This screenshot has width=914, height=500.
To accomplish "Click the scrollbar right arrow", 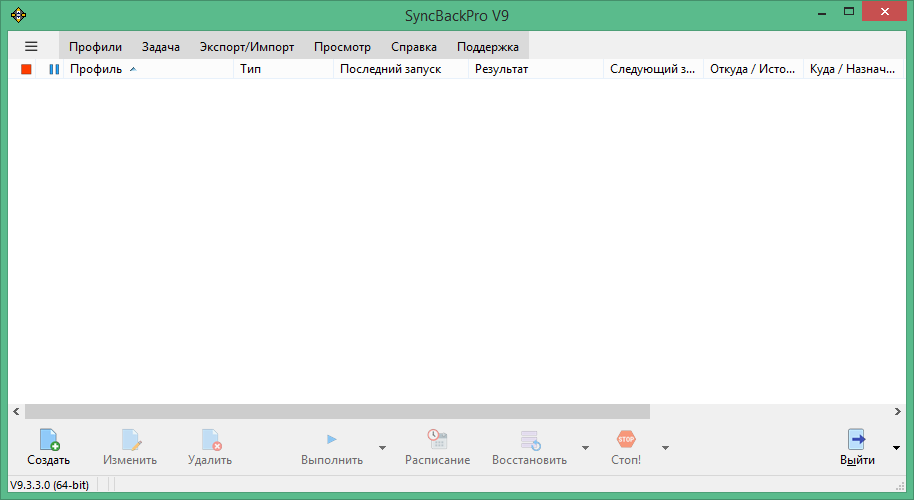I will pos(898,411).
